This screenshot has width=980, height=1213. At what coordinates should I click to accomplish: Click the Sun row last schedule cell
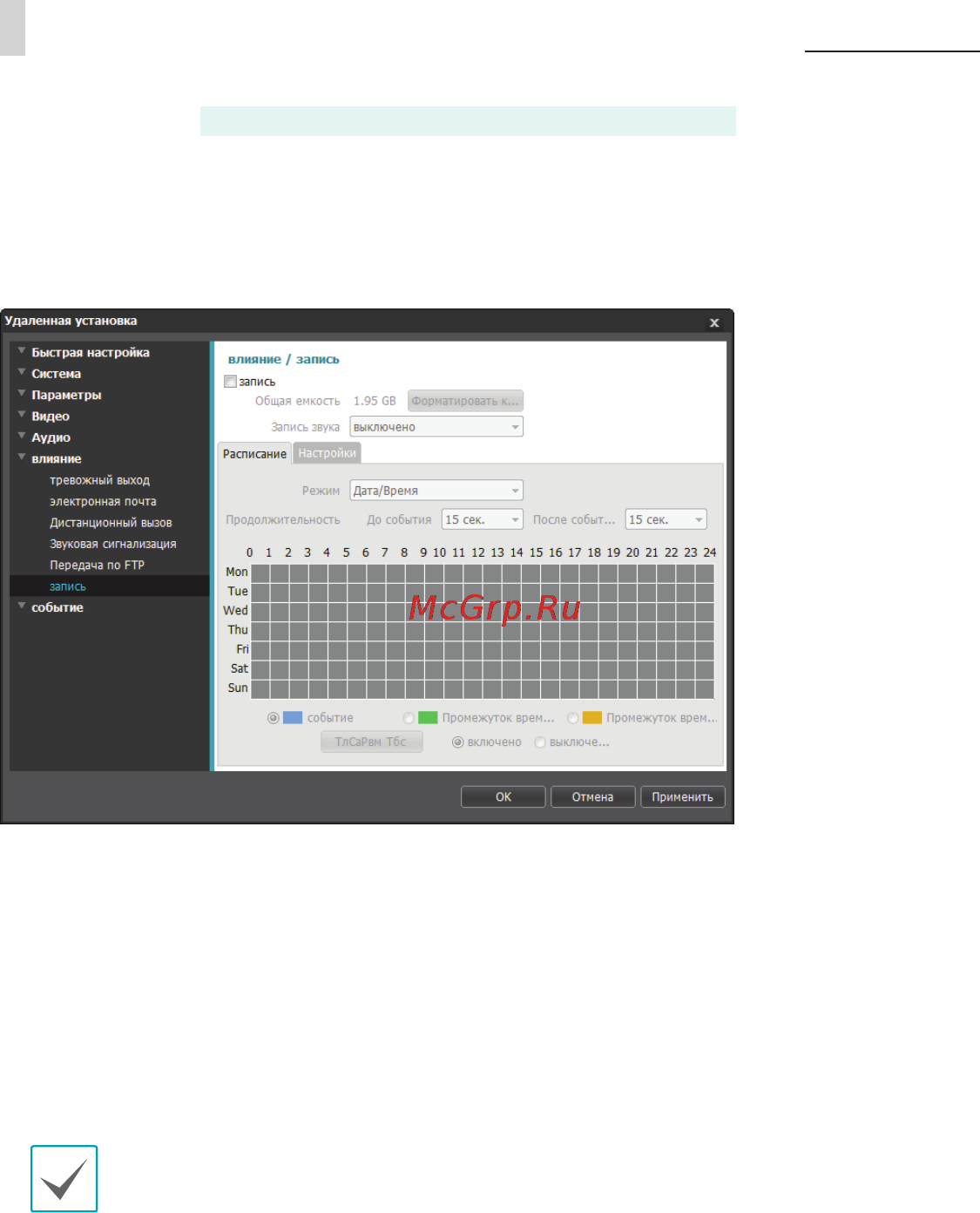point(704,688)
